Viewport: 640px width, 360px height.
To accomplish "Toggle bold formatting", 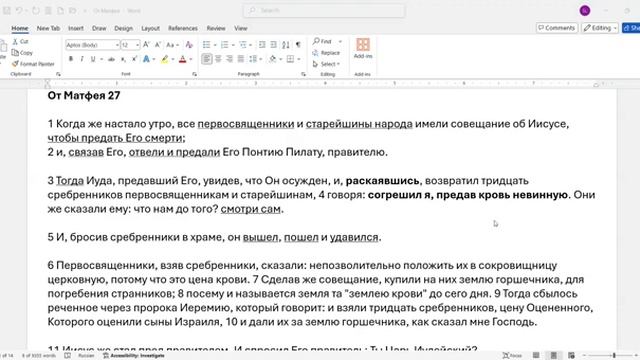I will click(x=71, y=59).
